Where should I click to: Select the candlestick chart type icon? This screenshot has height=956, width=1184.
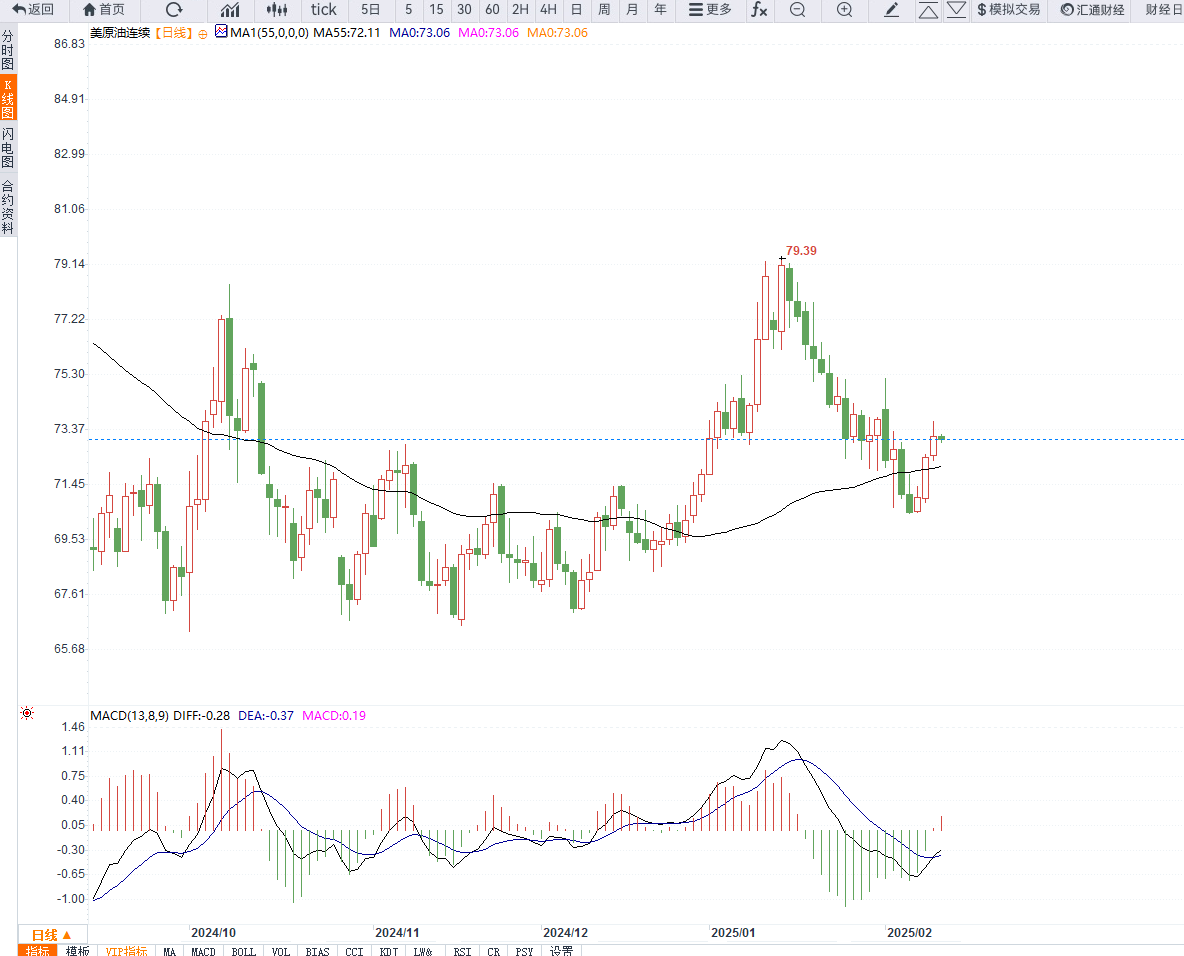pyautogui.click(x=277, y=10)
